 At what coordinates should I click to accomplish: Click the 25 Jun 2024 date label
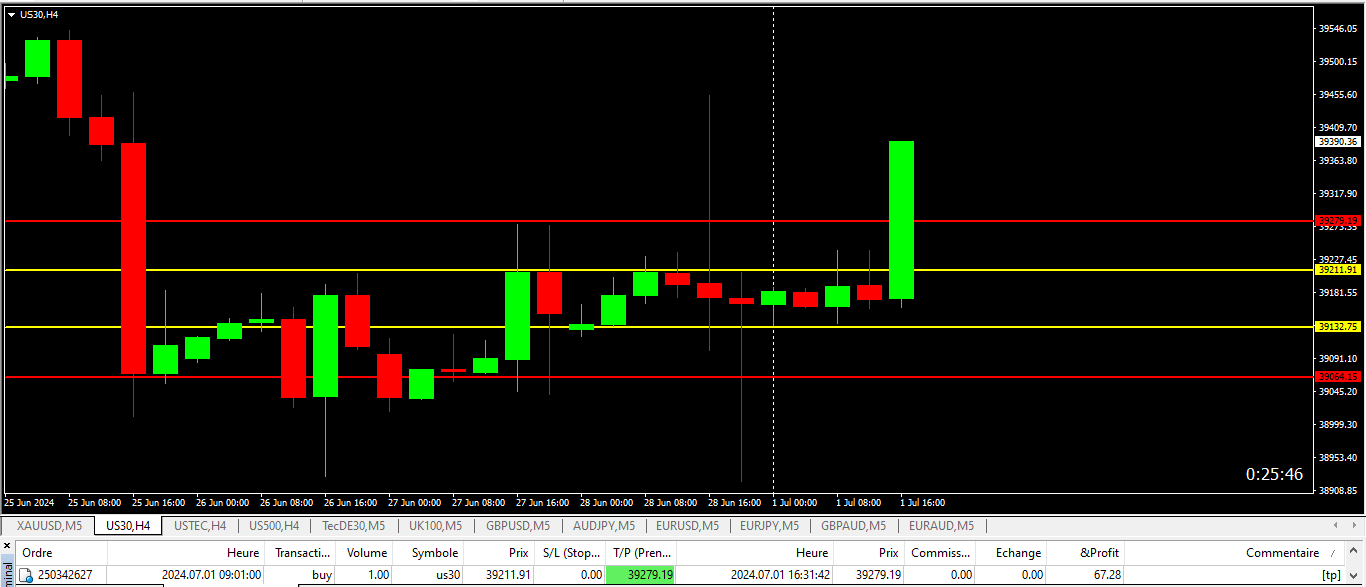(x=28, y=502)
